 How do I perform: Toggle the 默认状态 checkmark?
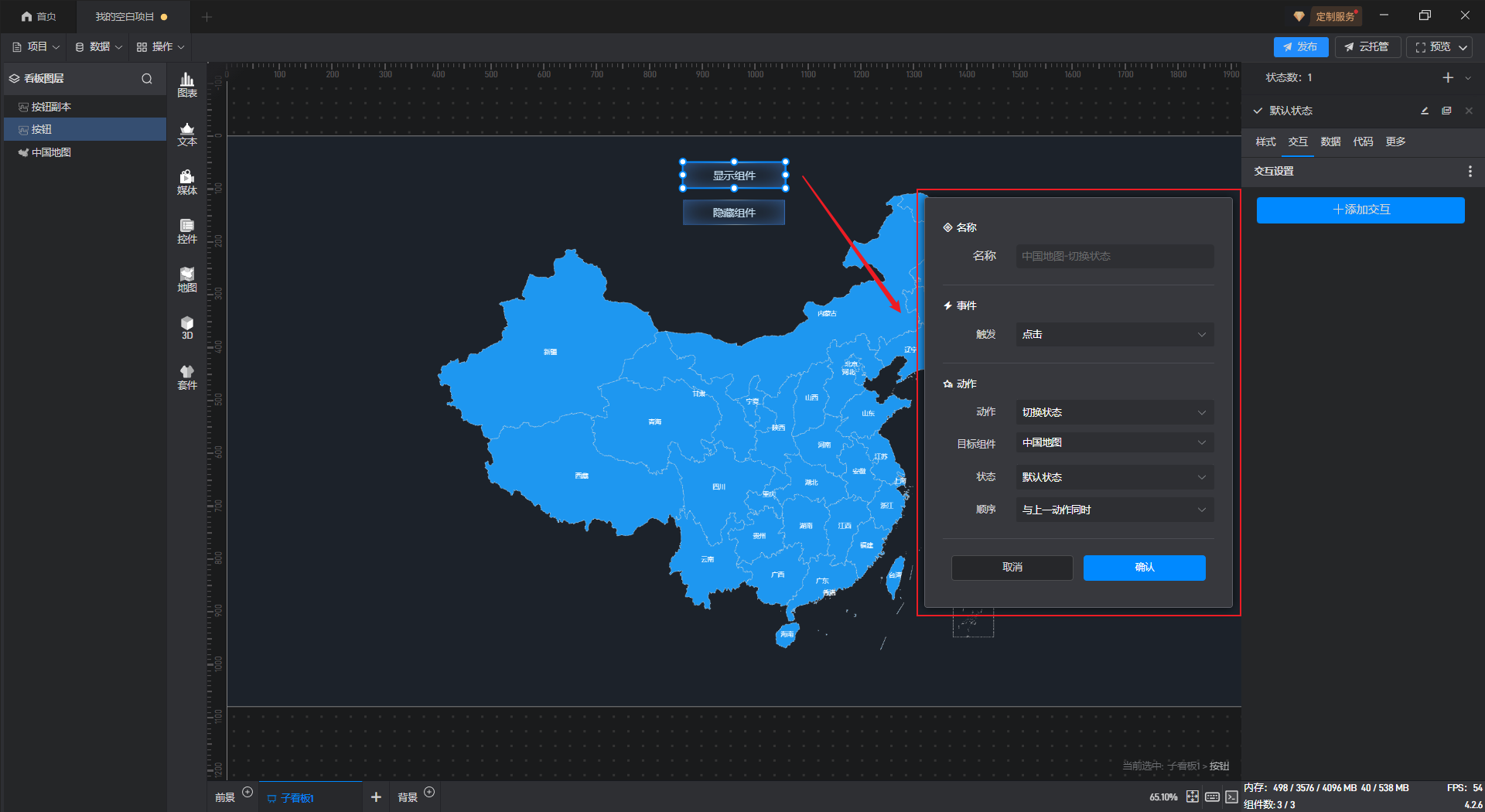[1258, 111]
